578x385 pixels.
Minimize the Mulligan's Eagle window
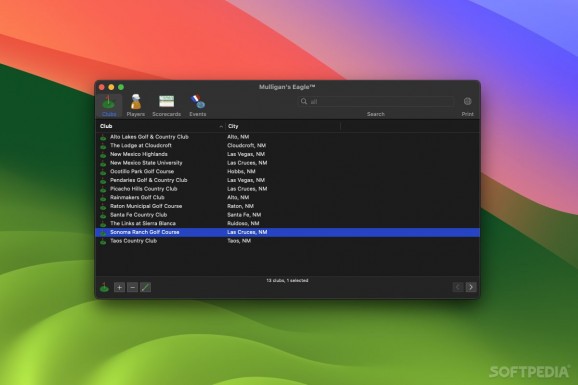111,87
